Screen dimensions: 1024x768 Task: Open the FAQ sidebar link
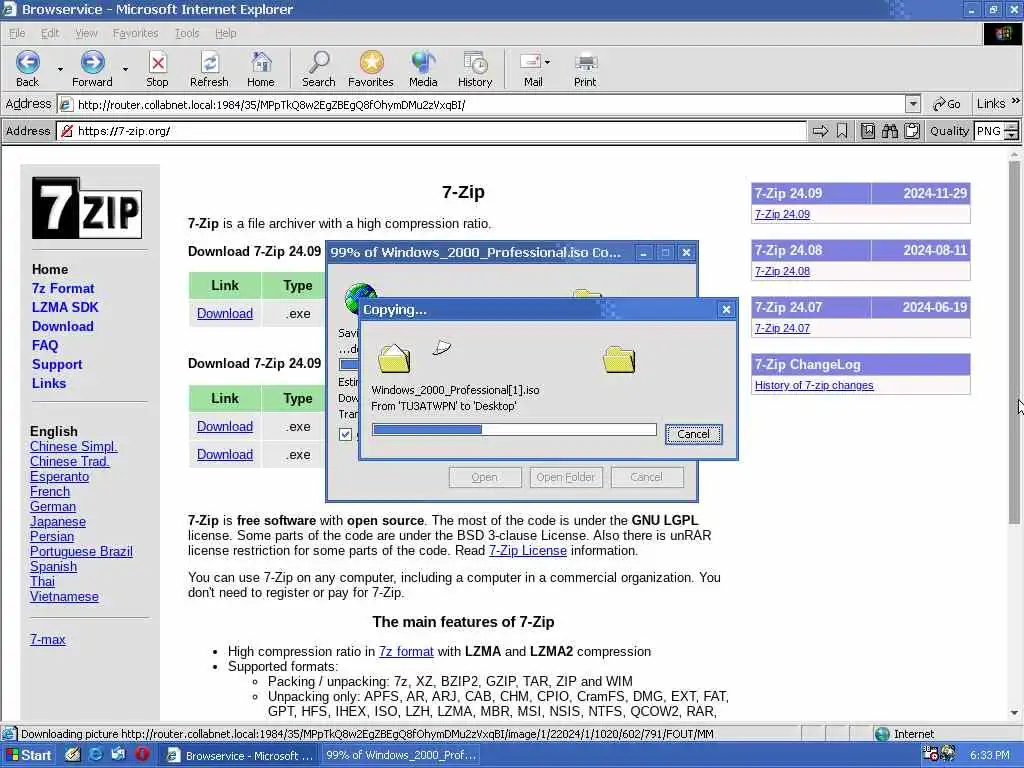45,345
